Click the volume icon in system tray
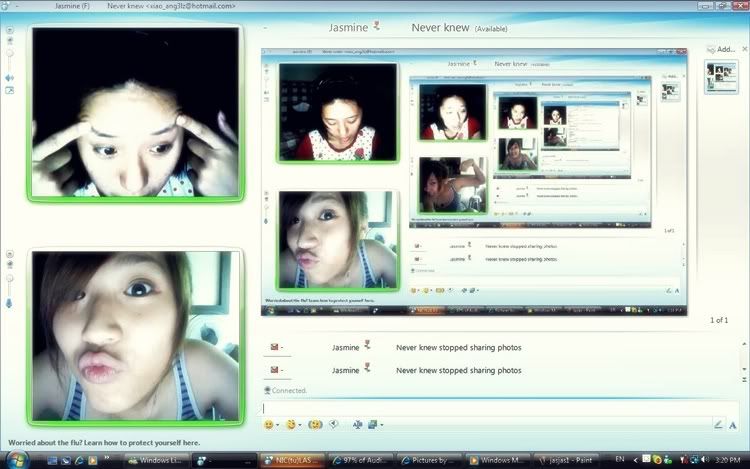 (x=705, y=460)
